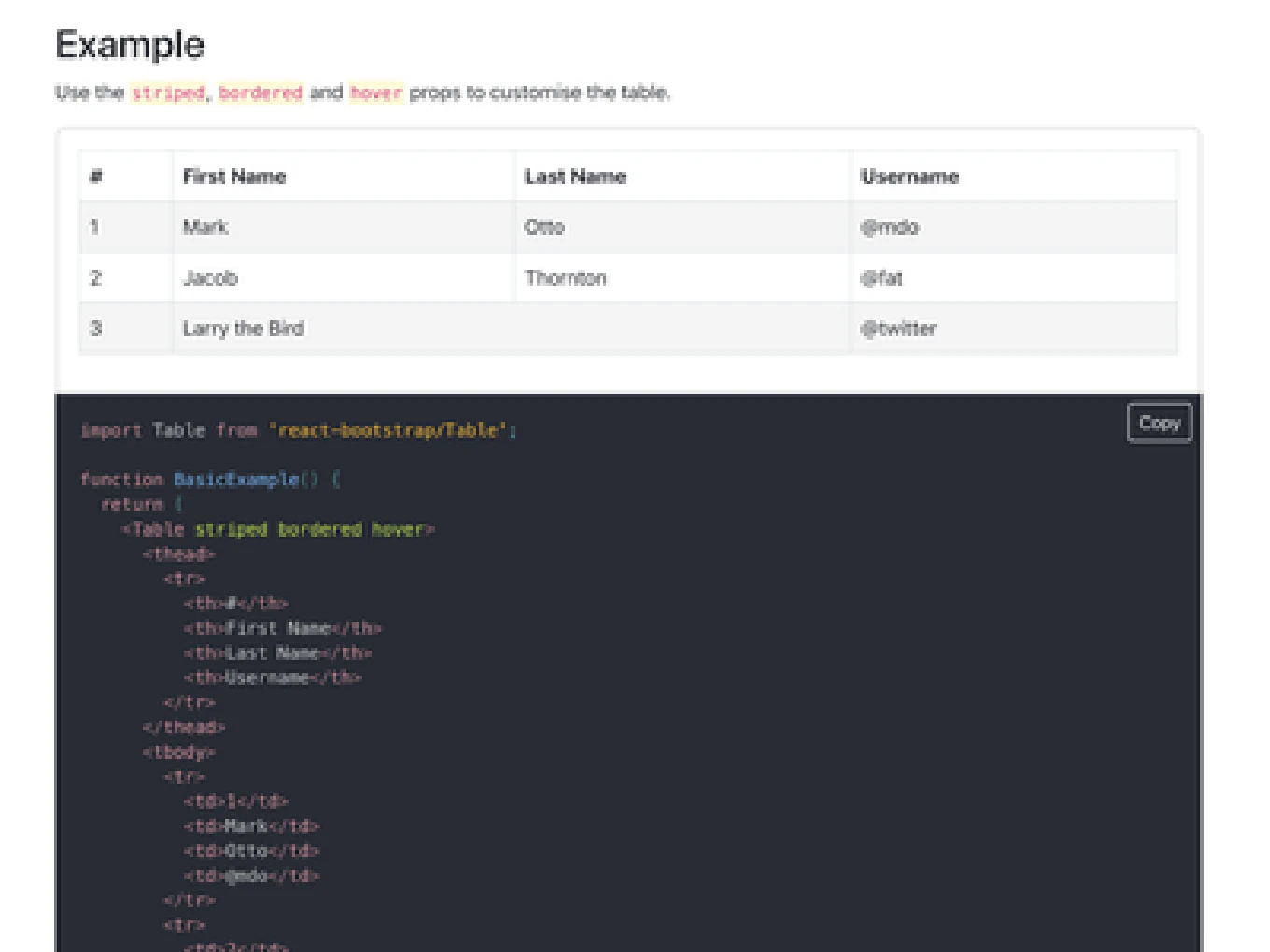The height and width of the screenshot is (952, 1270).
Task: Click the 'Thornton' table cell
Action: tap(683, 277)
